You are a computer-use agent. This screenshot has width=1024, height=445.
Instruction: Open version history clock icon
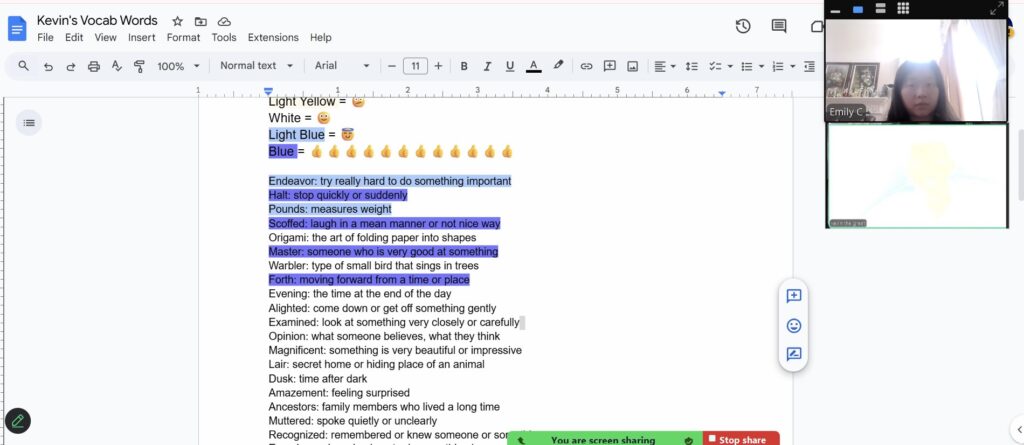coord(743,26)
